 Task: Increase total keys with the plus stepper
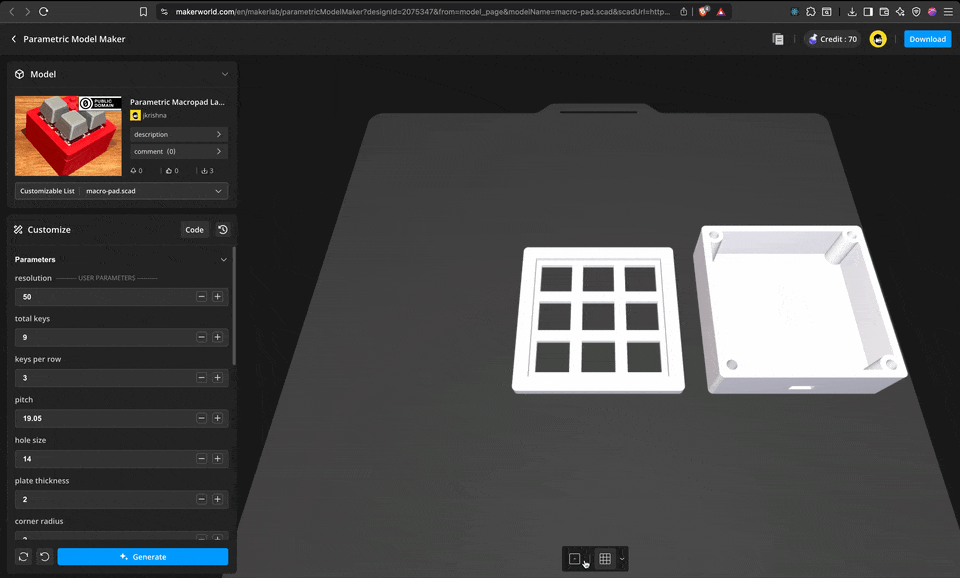pos(218,337)
